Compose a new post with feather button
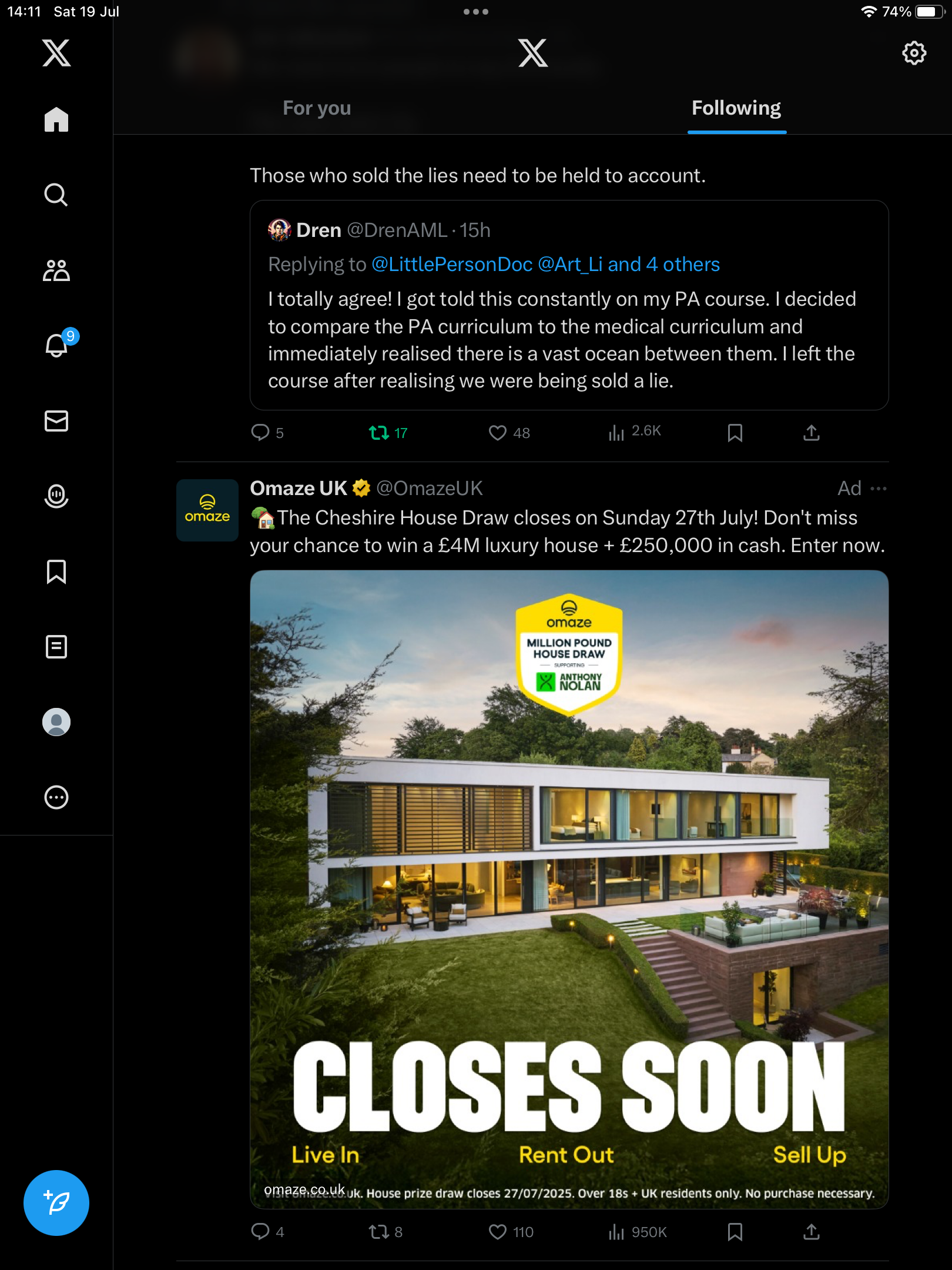 [x=56, y=1203]
